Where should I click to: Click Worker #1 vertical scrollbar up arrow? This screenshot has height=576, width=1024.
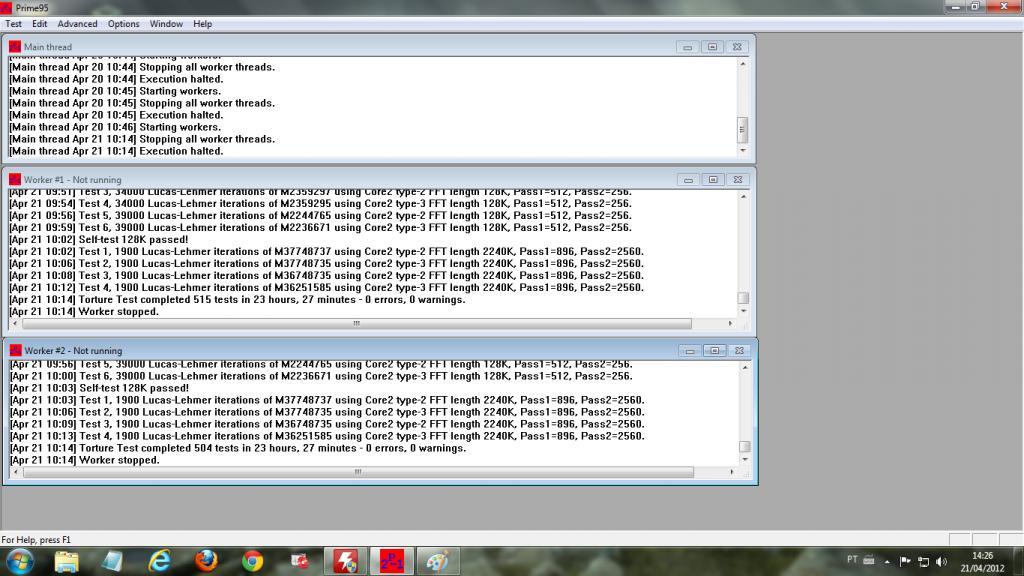[x=743, y=197]
